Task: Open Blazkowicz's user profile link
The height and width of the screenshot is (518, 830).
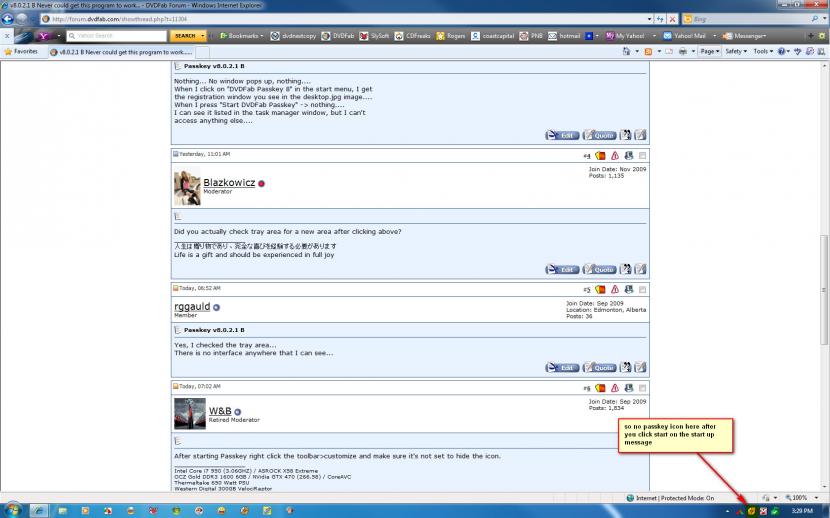Action: point(229,183)
